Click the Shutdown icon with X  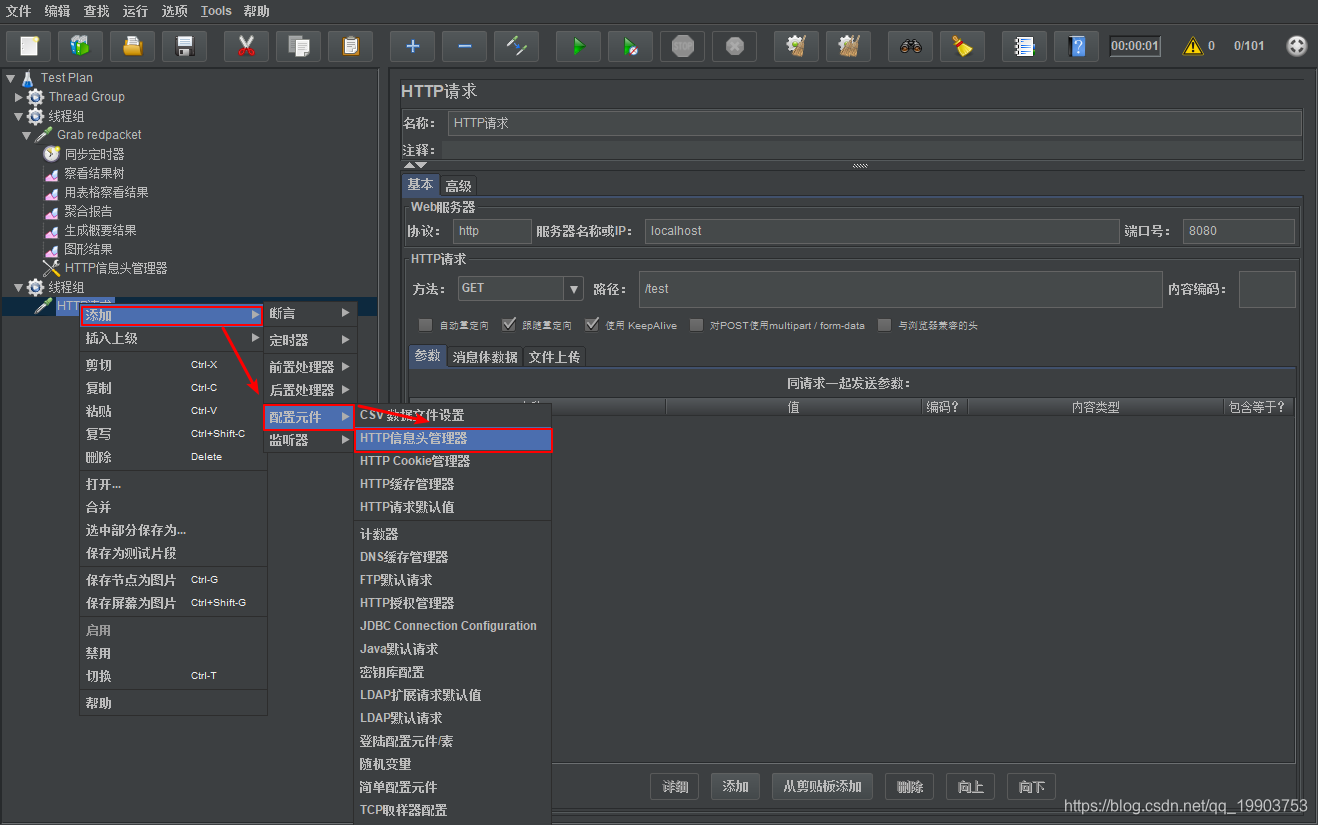point(734,46)
